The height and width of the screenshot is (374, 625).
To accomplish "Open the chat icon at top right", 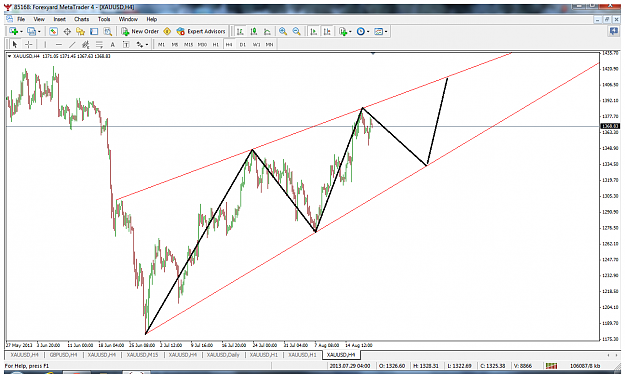I will pos(613,31).
